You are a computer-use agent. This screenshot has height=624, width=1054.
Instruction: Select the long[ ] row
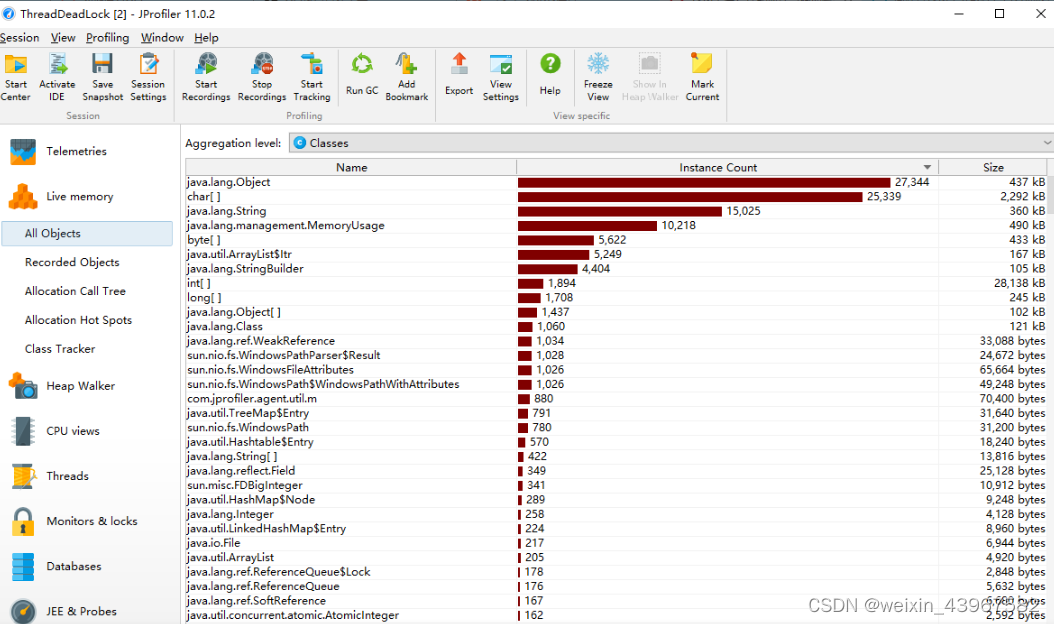pyautogui.click(x=616, y=298)
